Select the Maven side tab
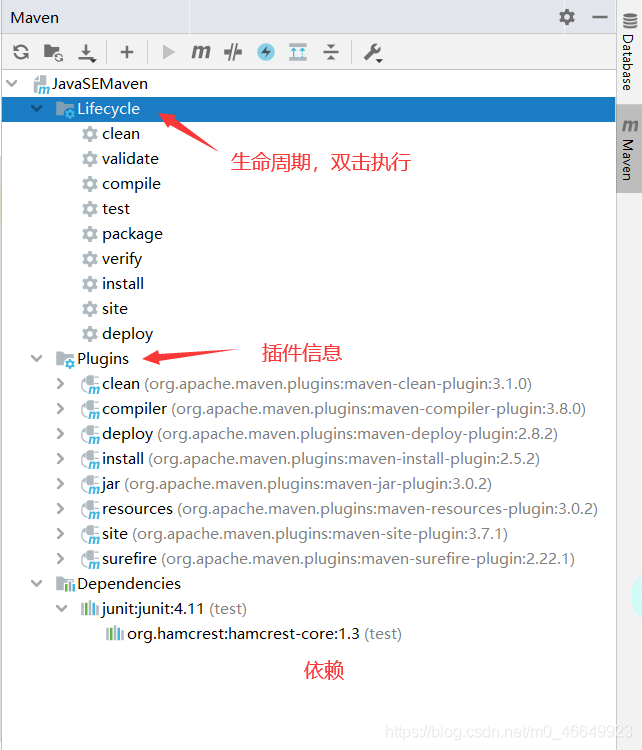The image size is (642, 750). pos(629,149)
